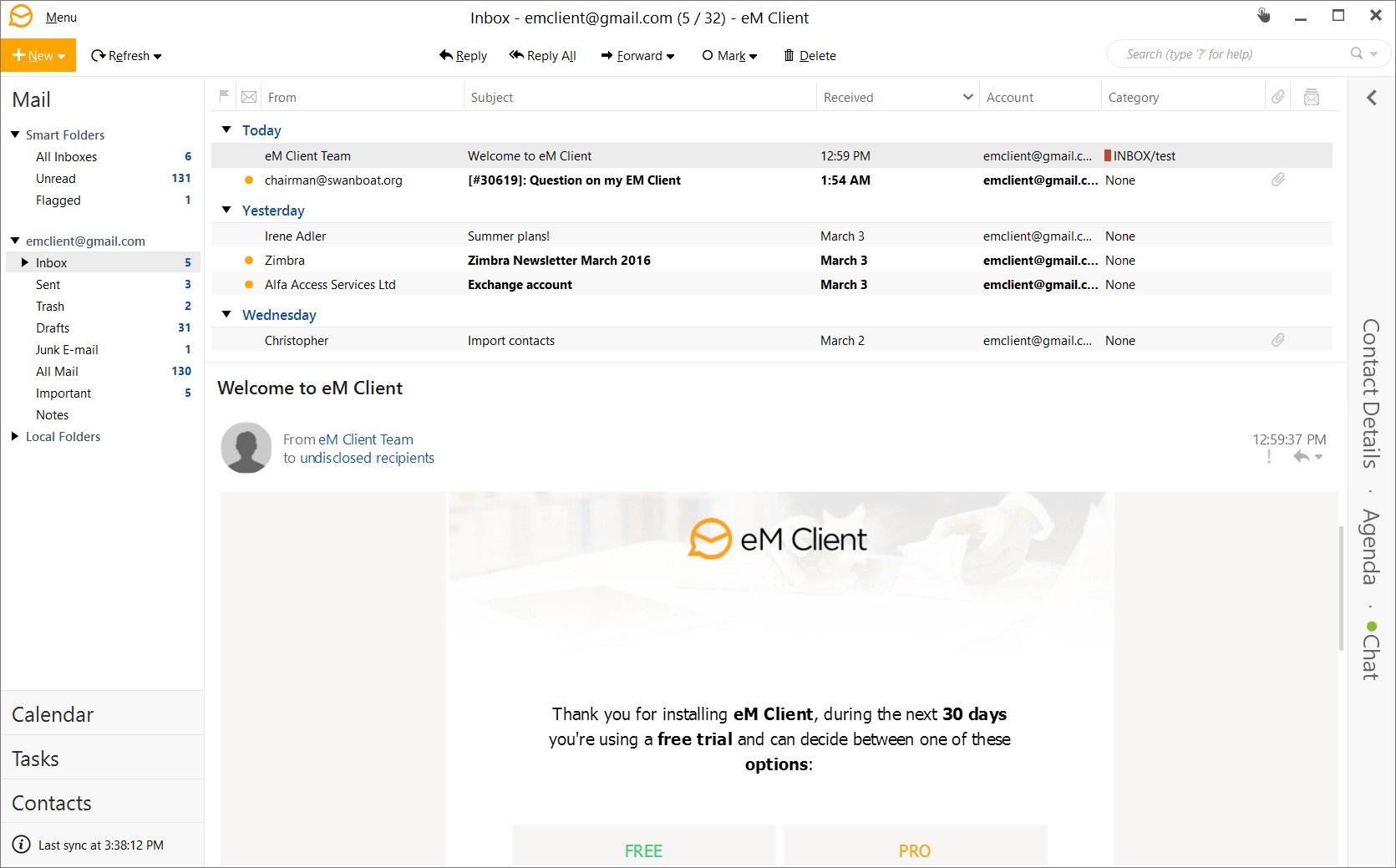This screenshot has height=868, width=1396.
Task: Refresh the mailbox
Action: click(x=120, y=55)
